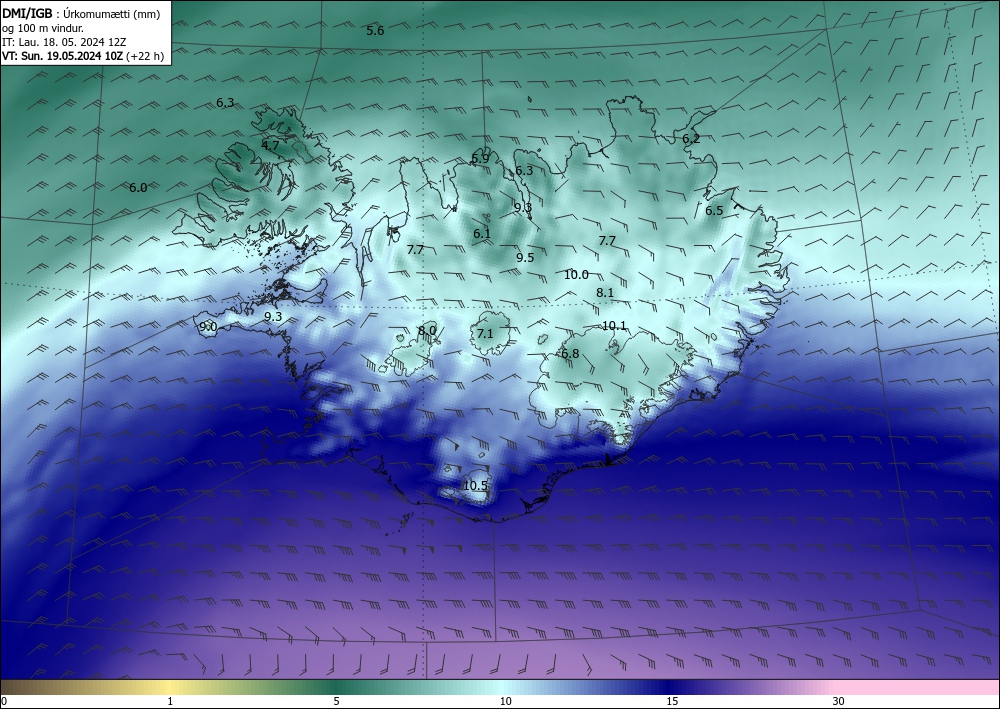Click the 4.7 value in the Westfjords
The image size is (1000, 709).
tap(270, 145)
